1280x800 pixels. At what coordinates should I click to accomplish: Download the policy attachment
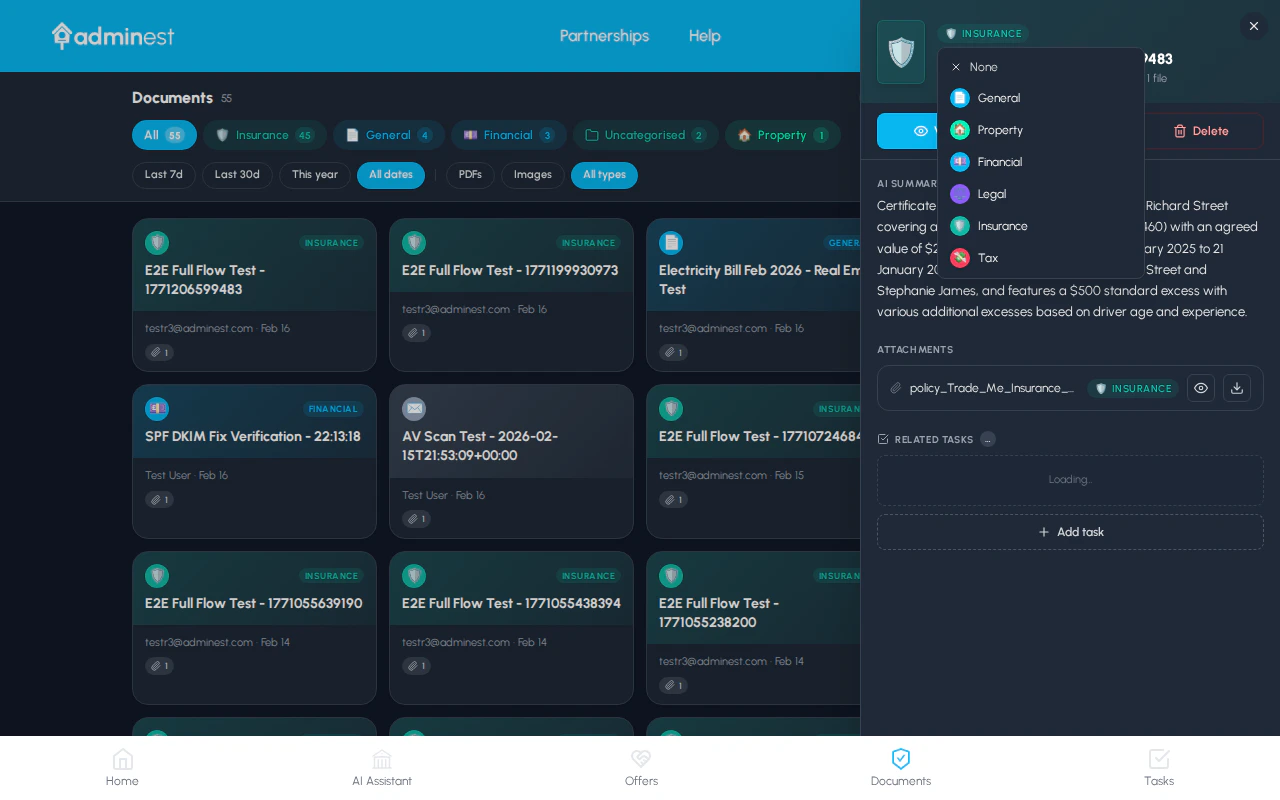1237,388
